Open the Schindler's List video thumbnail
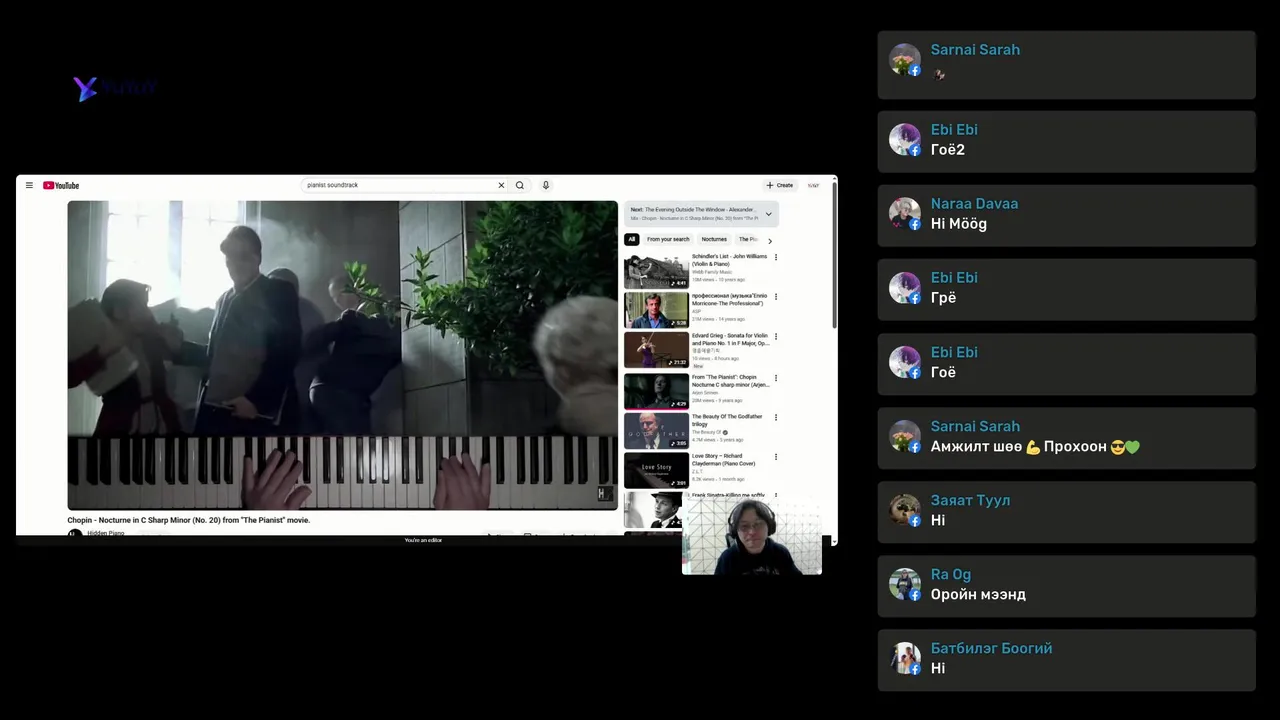Viewport: 1280px width, 720px height. click(656, 270)
